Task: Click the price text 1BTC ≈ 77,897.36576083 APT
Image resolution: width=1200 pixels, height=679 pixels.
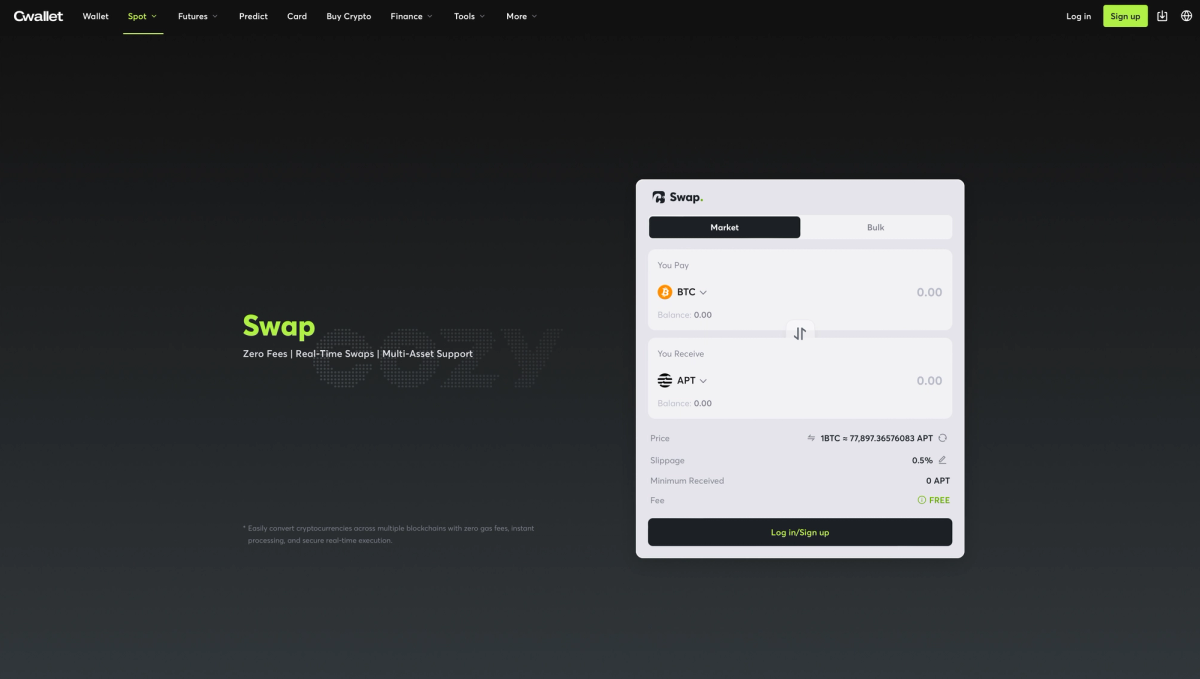Action: click(877, 438)
